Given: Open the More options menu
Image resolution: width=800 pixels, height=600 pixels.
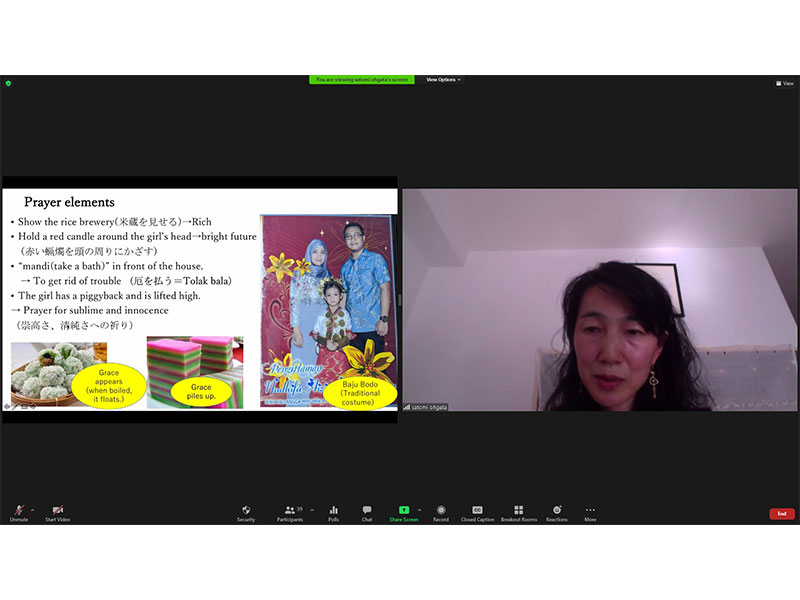Looking at the screenshot, I should [590, 512].
